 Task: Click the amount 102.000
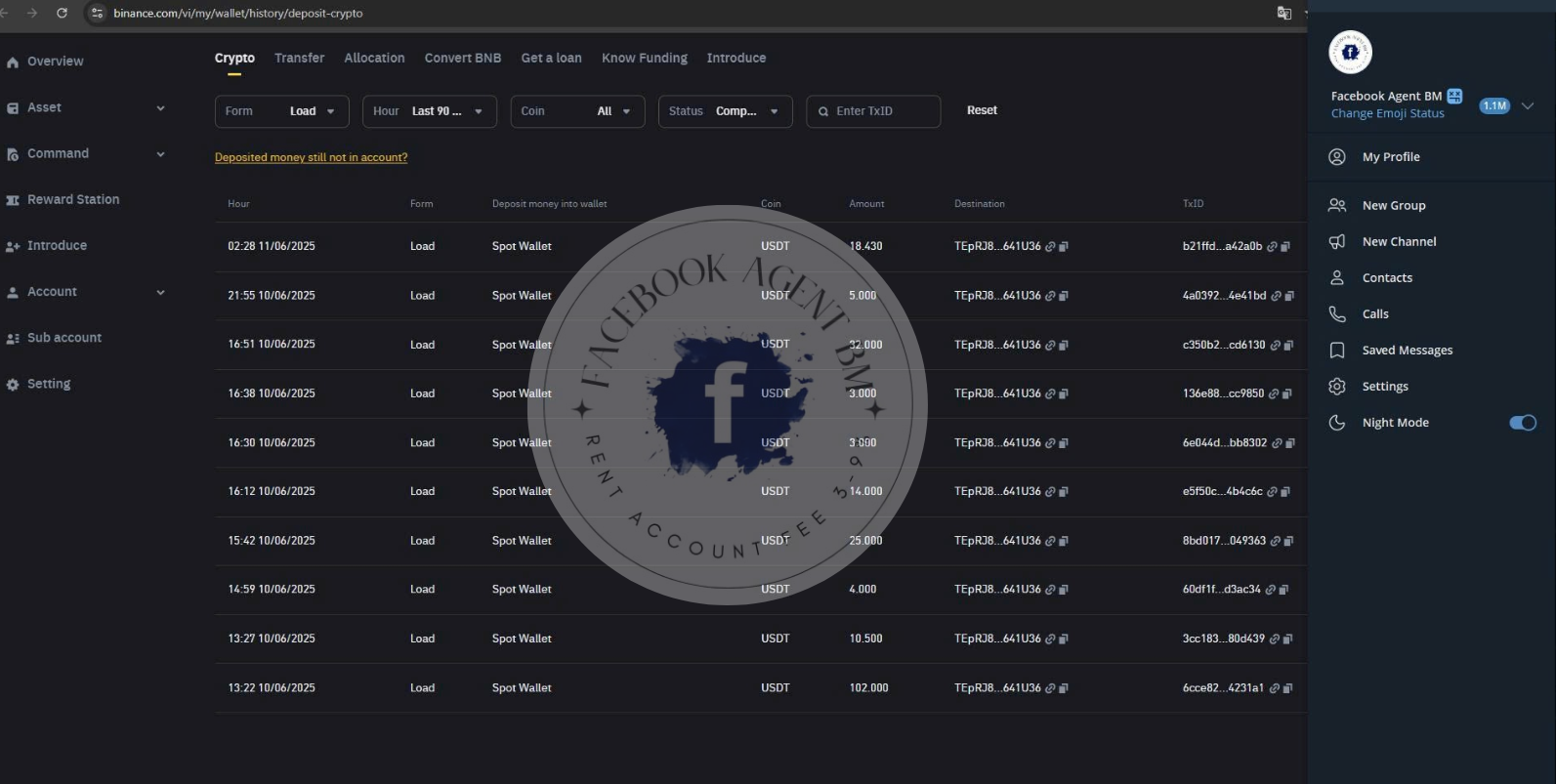click(869, 688)
